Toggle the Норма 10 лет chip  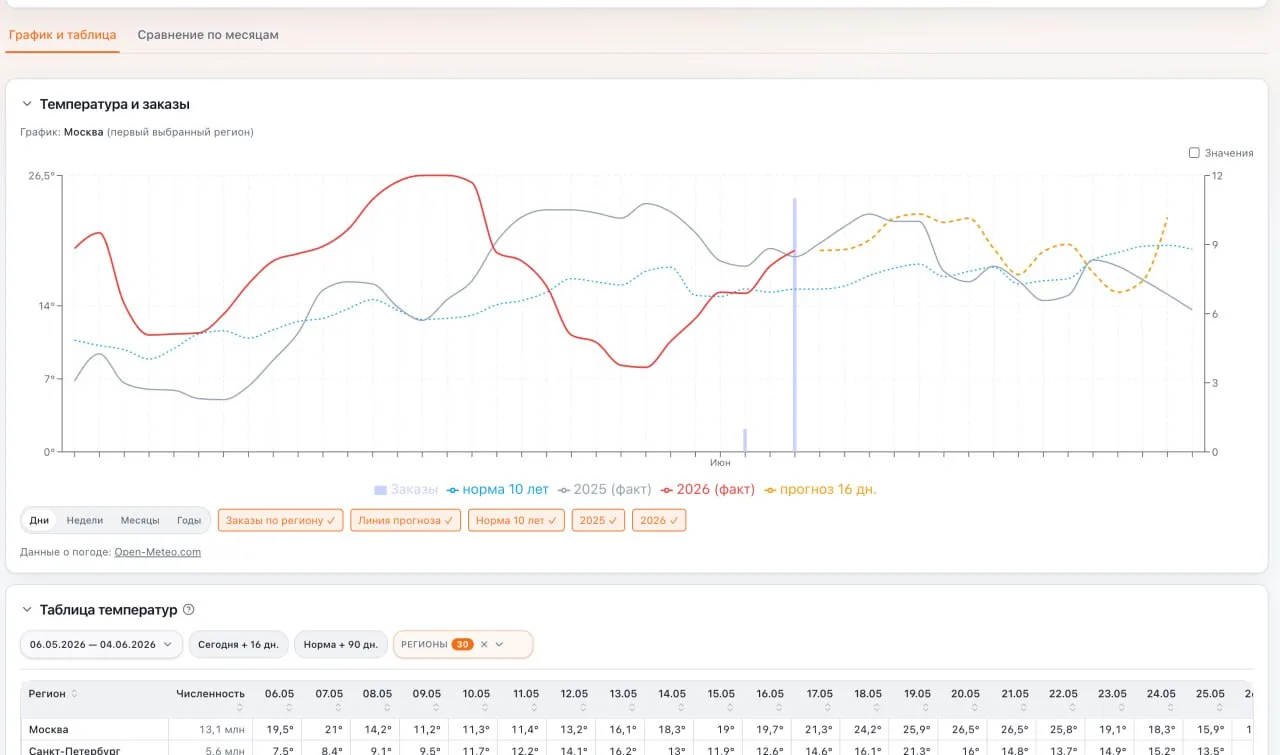(516, 520)
